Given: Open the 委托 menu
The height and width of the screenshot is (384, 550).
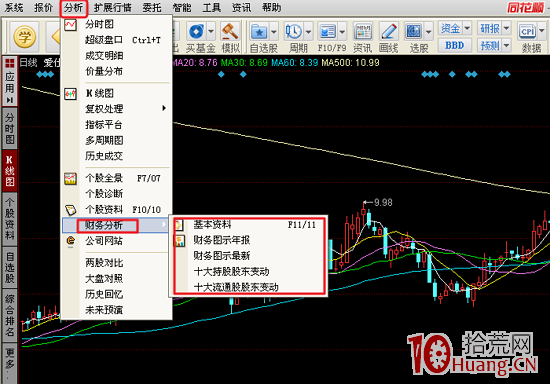Looking at the screenshot, I should (152, 7).
